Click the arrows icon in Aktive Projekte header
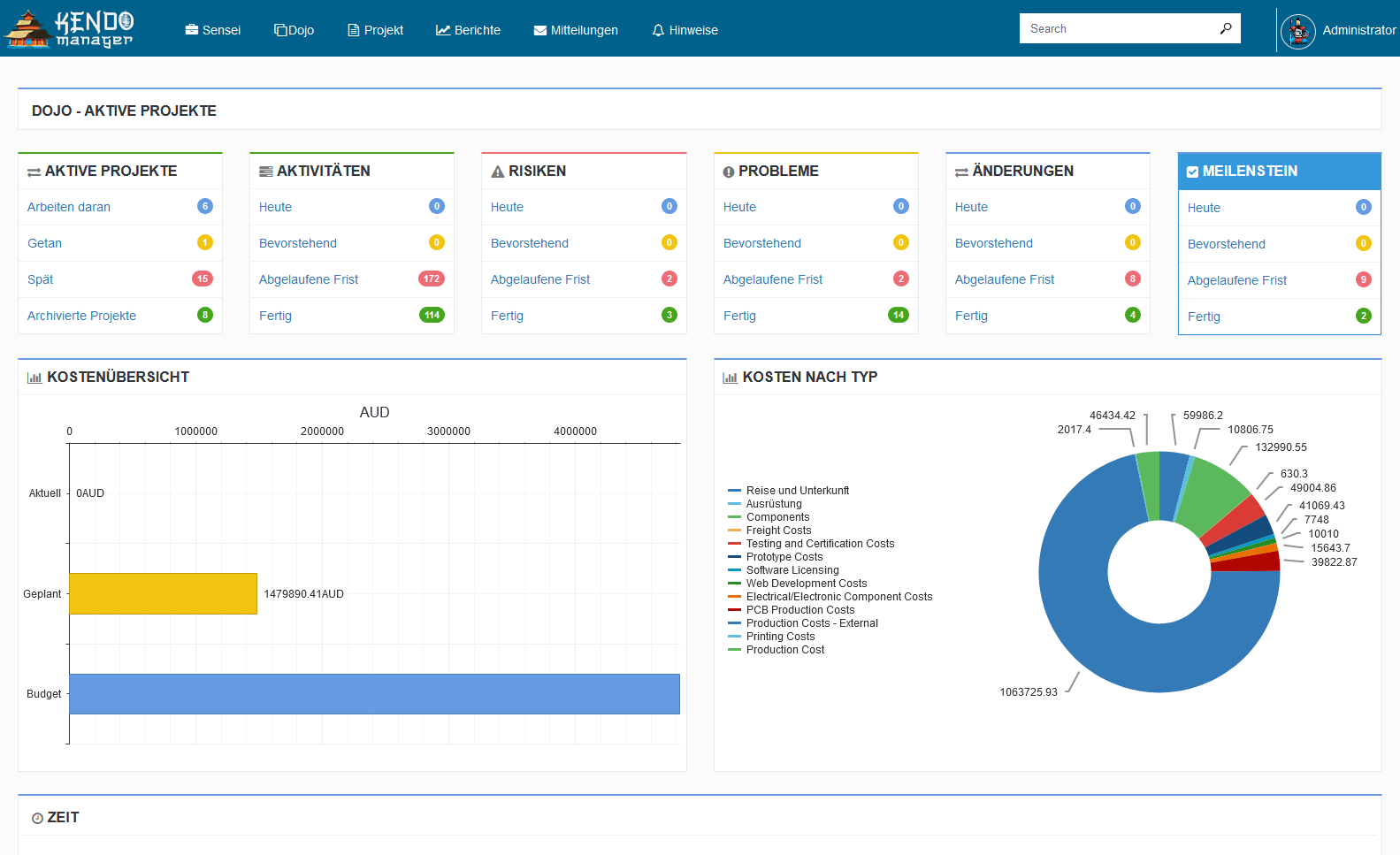 34,172
